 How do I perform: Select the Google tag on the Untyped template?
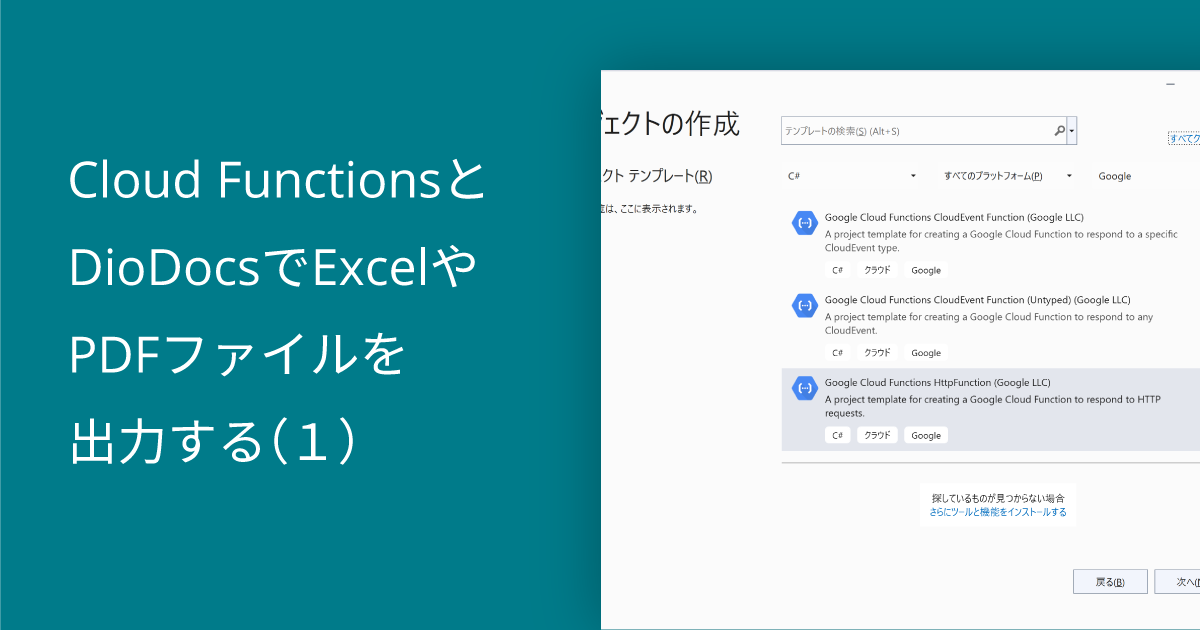tap(925, 352)
